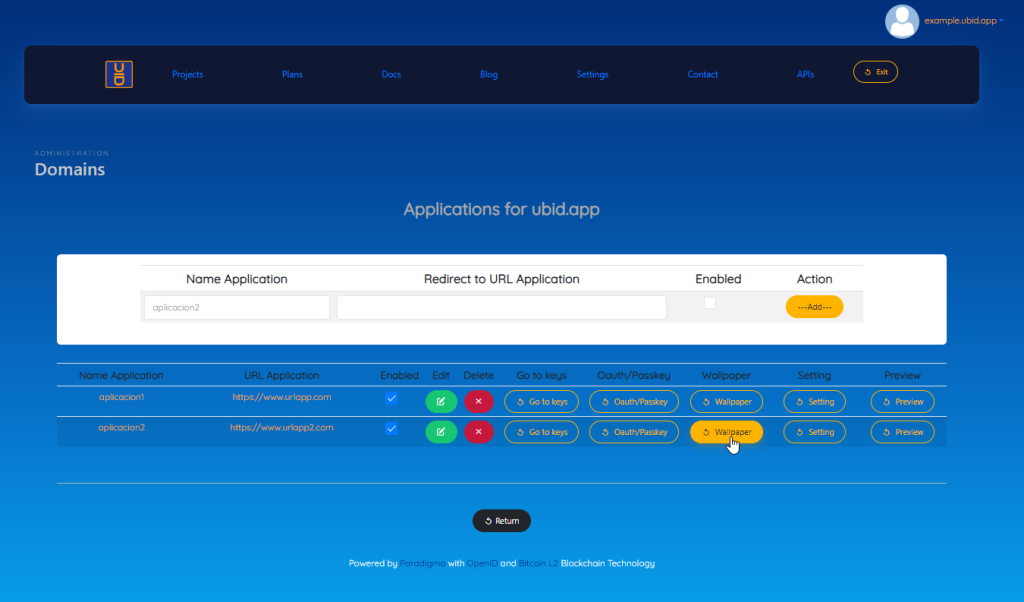
Task: Open the Projects menu
Action: pos(187,74)
